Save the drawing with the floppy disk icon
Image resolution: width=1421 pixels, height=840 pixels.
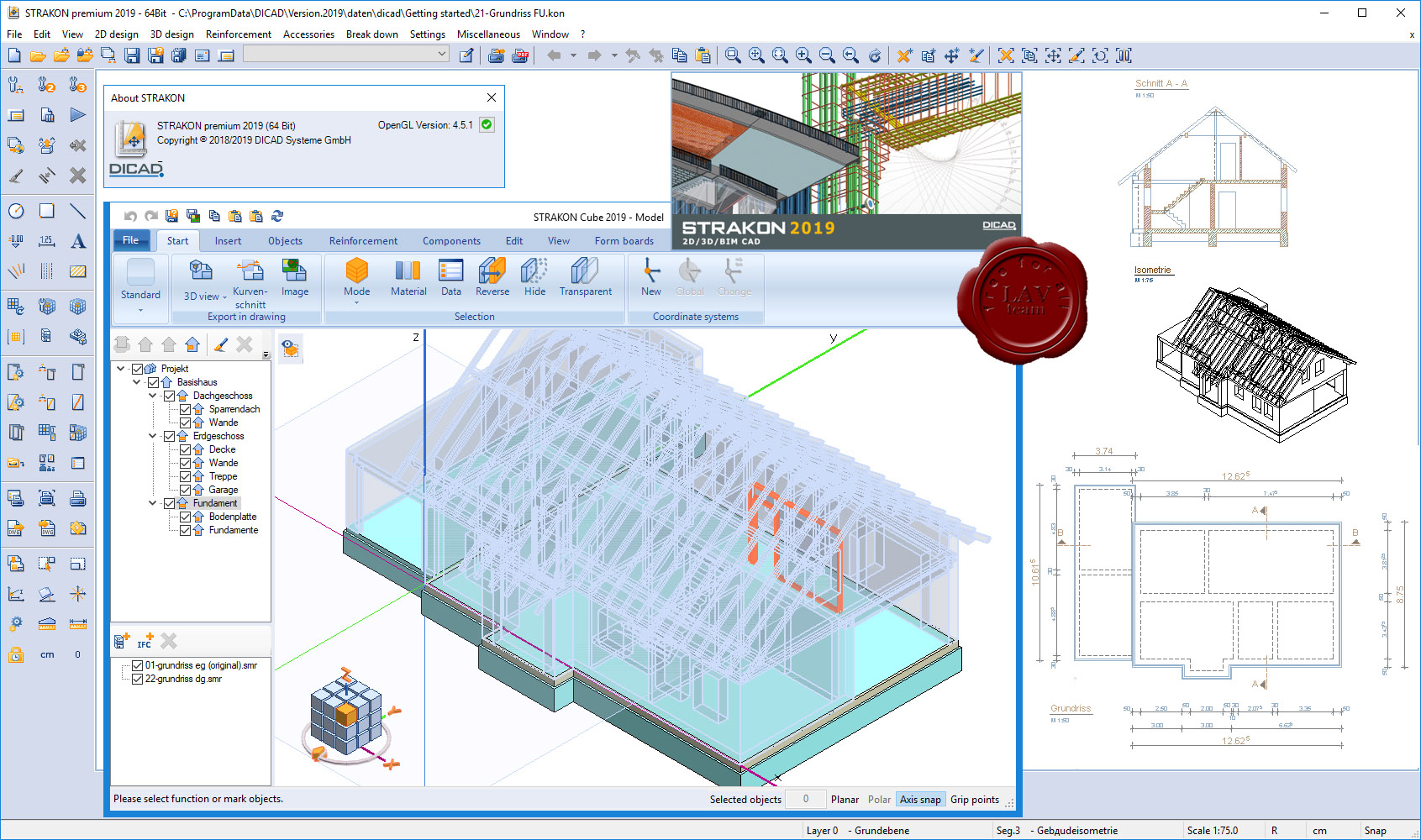tap(132, 55)
